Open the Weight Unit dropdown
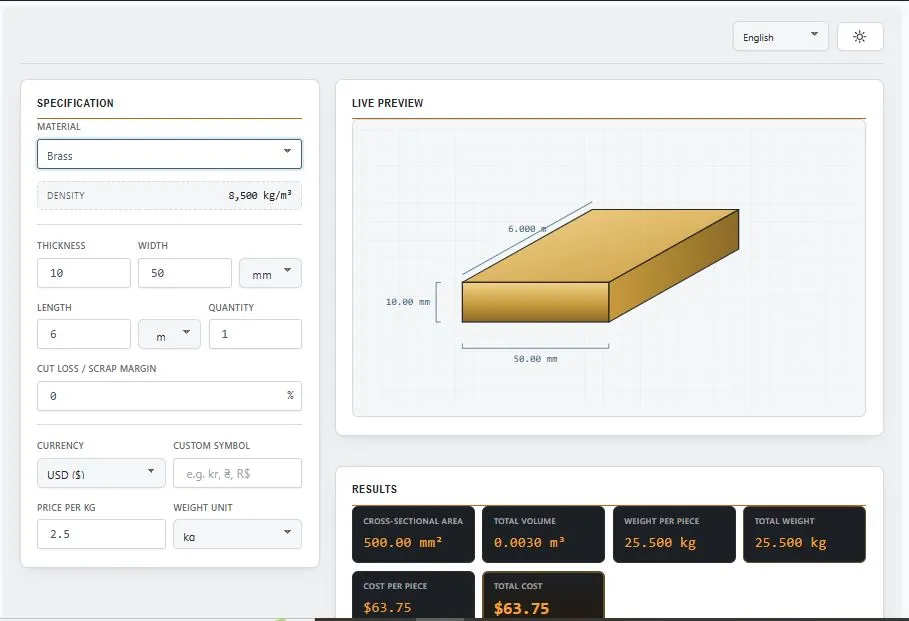The image size is (909, 621). (237, 534)
